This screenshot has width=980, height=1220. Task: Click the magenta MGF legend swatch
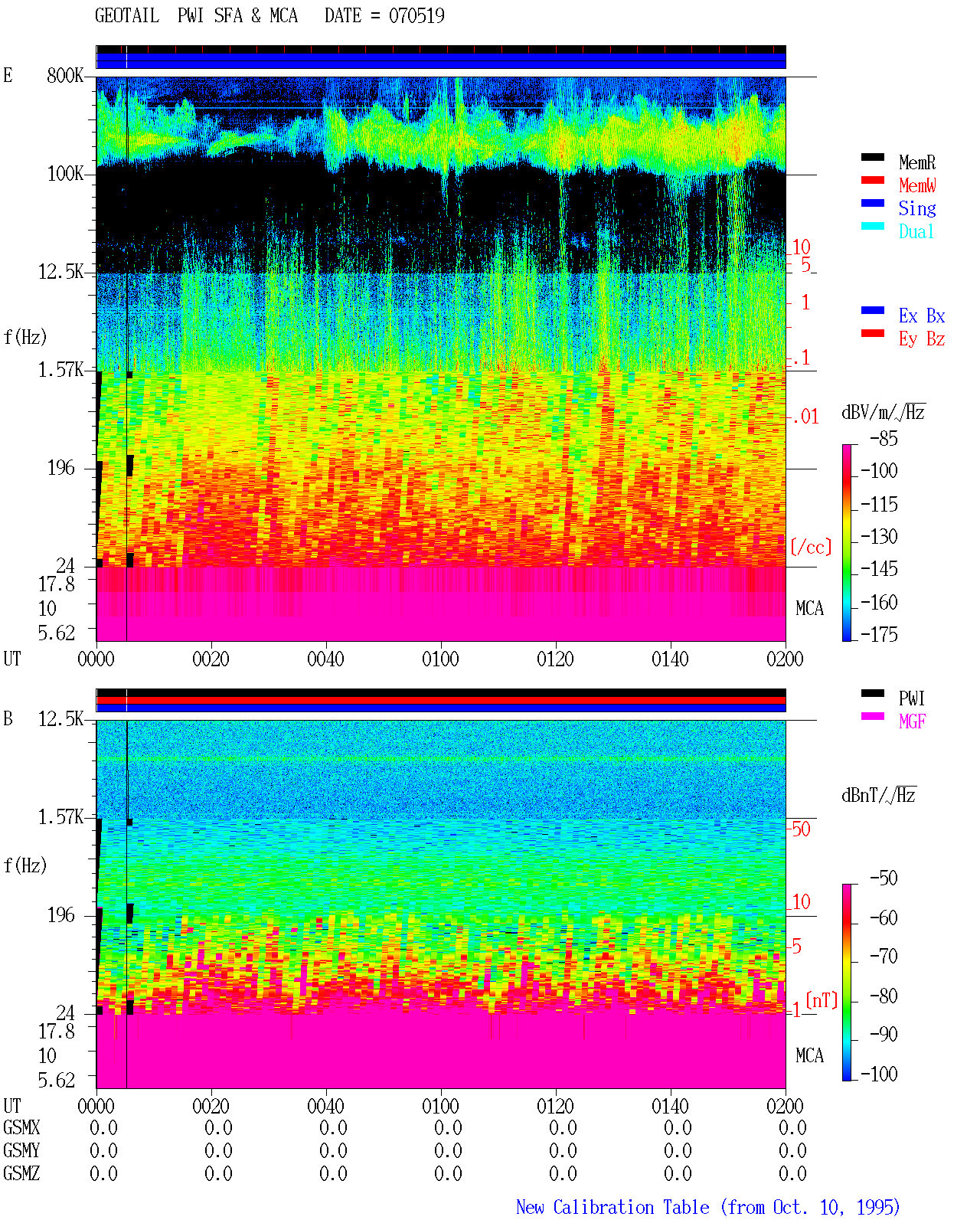(x=873, y=717)
